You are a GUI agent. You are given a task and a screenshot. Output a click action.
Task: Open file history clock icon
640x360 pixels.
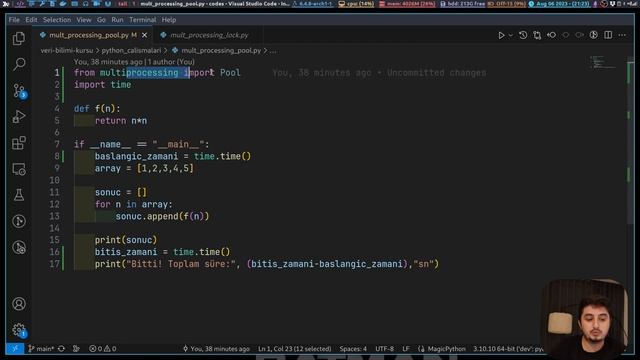(523, 35)
